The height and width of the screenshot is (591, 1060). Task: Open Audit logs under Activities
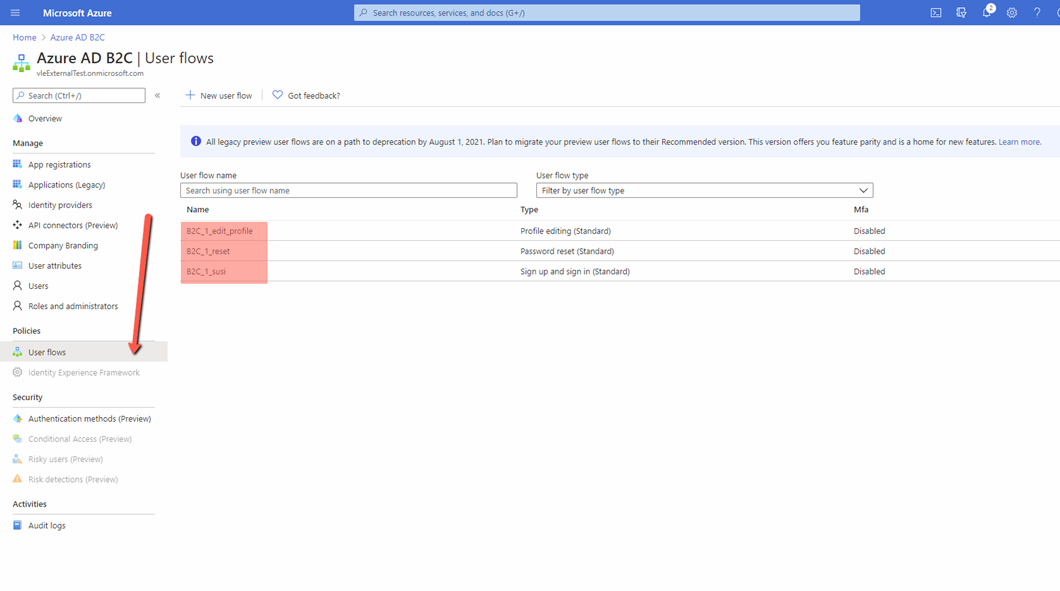pos(47,526)
